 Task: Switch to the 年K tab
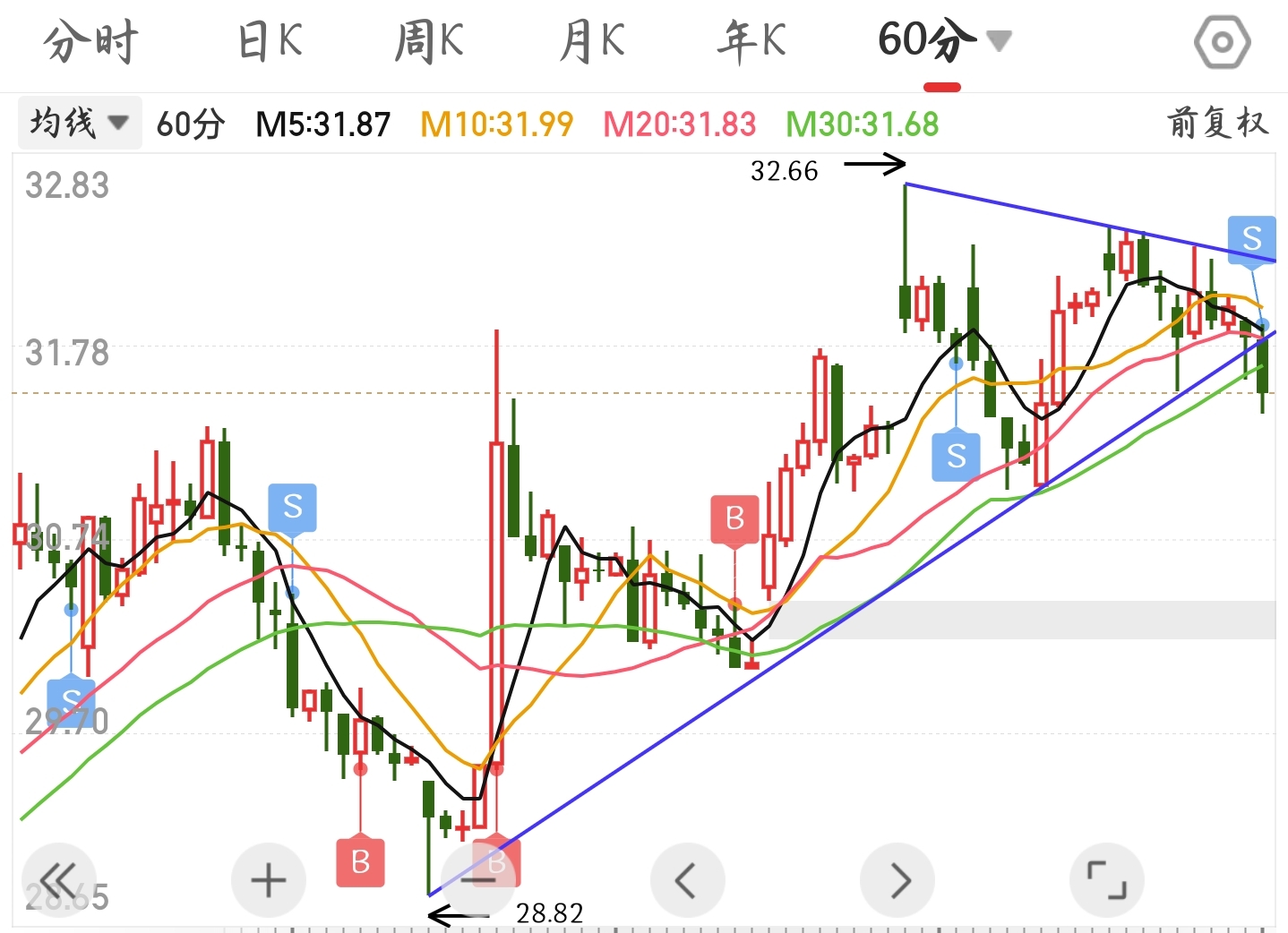click(x=751, y=41)
